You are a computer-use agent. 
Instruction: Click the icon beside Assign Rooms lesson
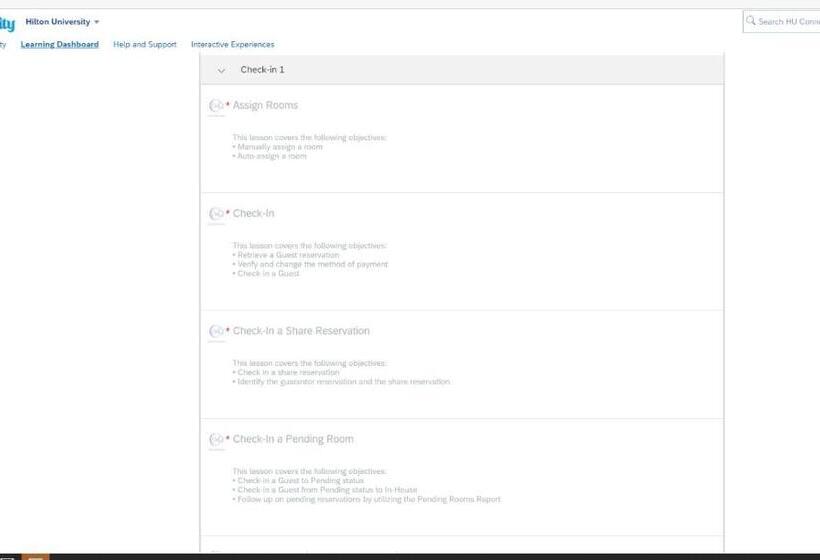point(216,105)
